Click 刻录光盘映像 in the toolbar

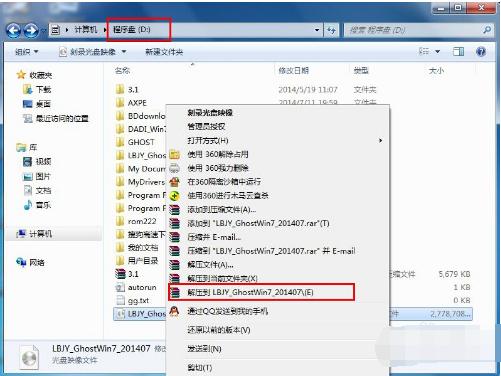[92, 52]
